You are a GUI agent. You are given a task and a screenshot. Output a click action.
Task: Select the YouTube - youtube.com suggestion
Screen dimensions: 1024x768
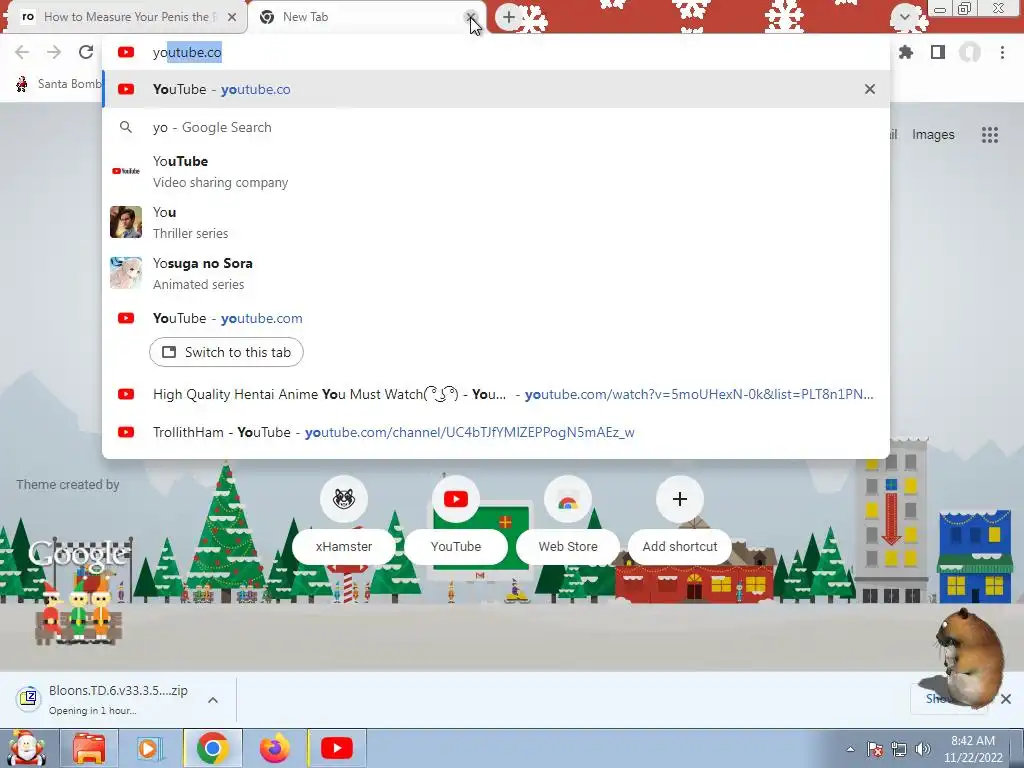pos(496,318)
